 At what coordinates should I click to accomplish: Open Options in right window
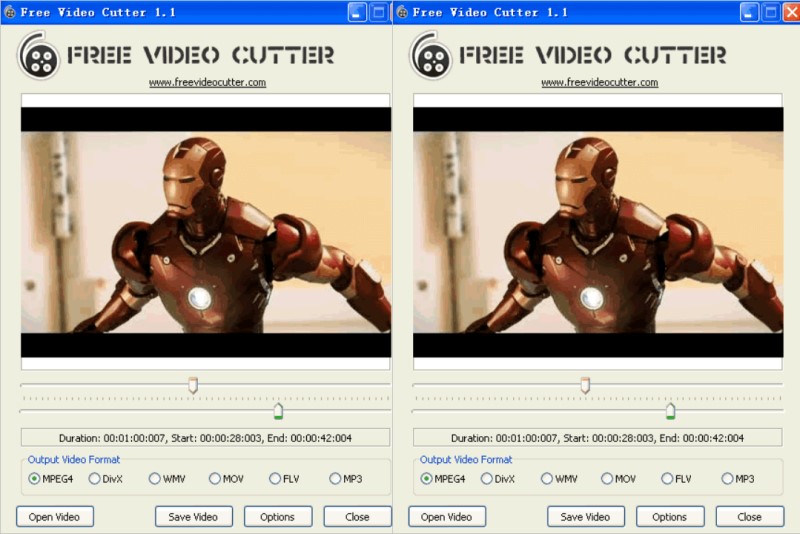click(670, 517)
